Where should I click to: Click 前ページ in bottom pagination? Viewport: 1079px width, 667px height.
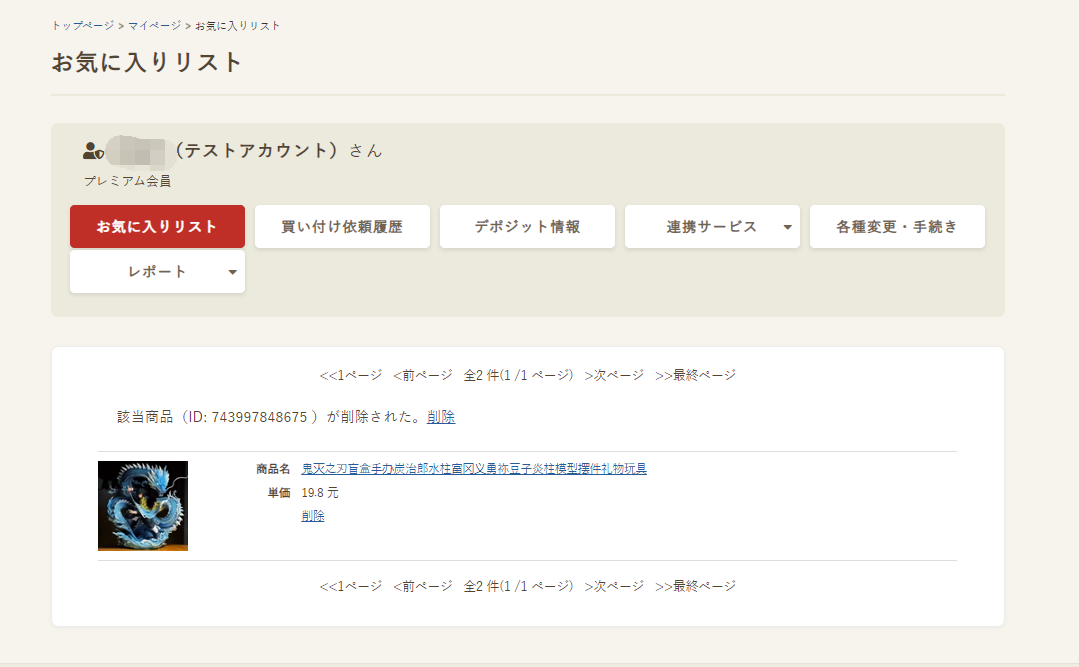coord(421,585)
